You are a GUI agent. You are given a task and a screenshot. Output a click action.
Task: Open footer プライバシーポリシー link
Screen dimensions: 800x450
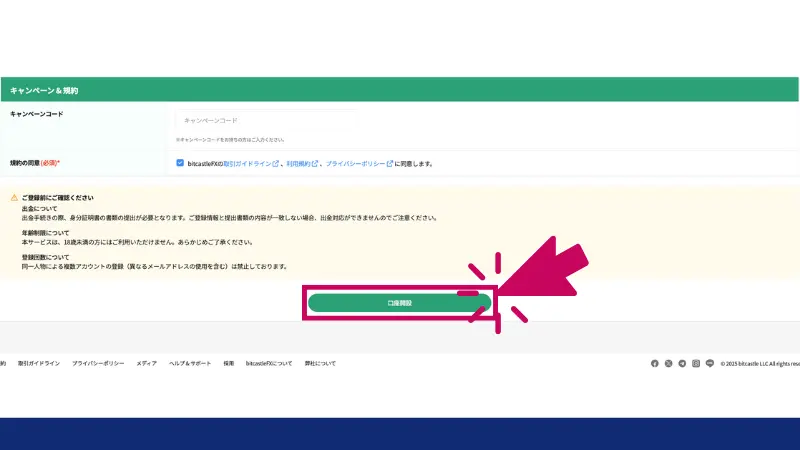(98, 363)
